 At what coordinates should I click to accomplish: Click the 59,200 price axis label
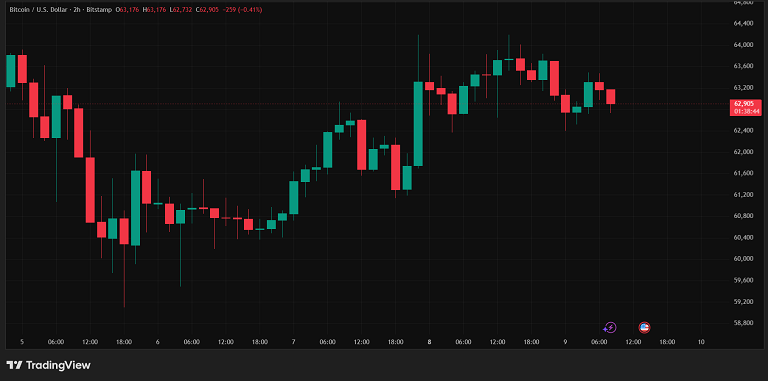tap(743, 302)
